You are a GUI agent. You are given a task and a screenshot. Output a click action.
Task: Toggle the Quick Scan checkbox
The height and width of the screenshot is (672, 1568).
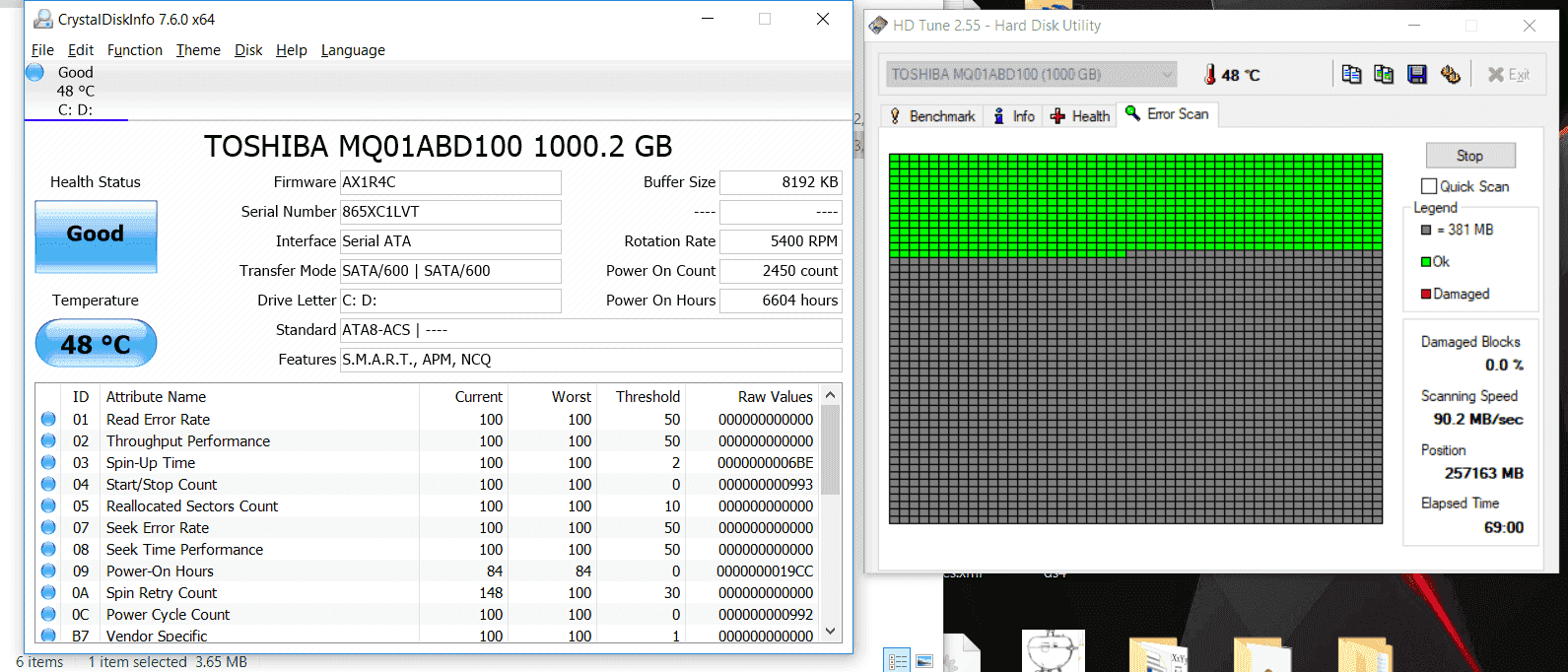(x=1429, y=186)
